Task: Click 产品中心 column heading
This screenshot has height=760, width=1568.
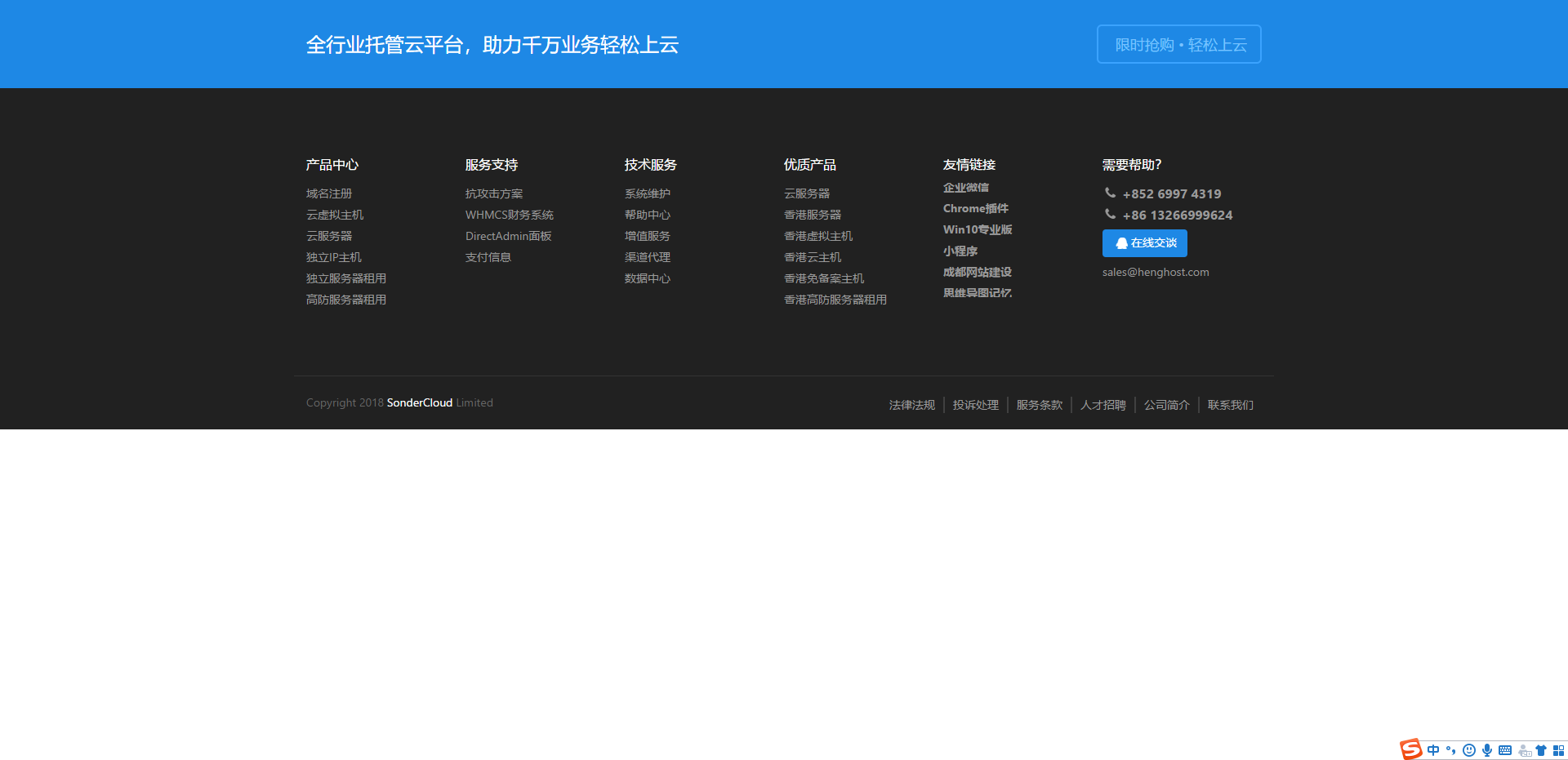Action: (332, 165)
